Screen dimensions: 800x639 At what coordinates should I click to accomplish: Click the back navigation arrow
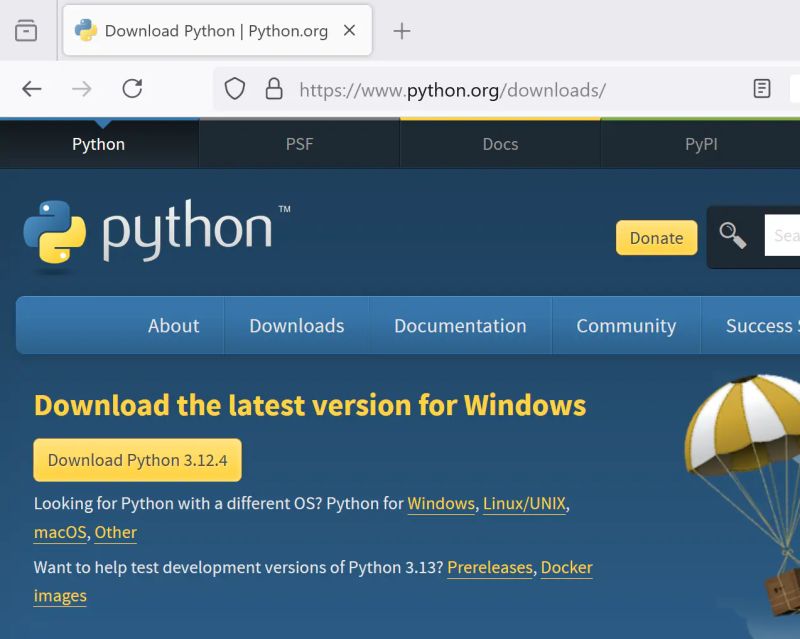coord(31,88)
